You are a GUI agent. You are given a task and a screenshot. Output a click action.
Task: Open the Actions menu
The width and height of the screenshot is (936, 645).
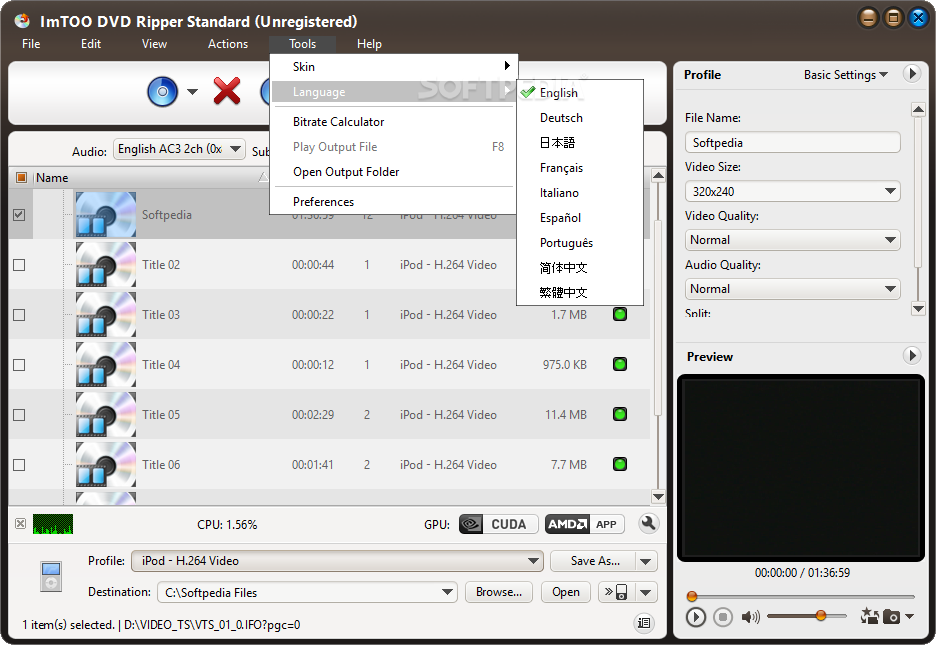pos(227,44)
